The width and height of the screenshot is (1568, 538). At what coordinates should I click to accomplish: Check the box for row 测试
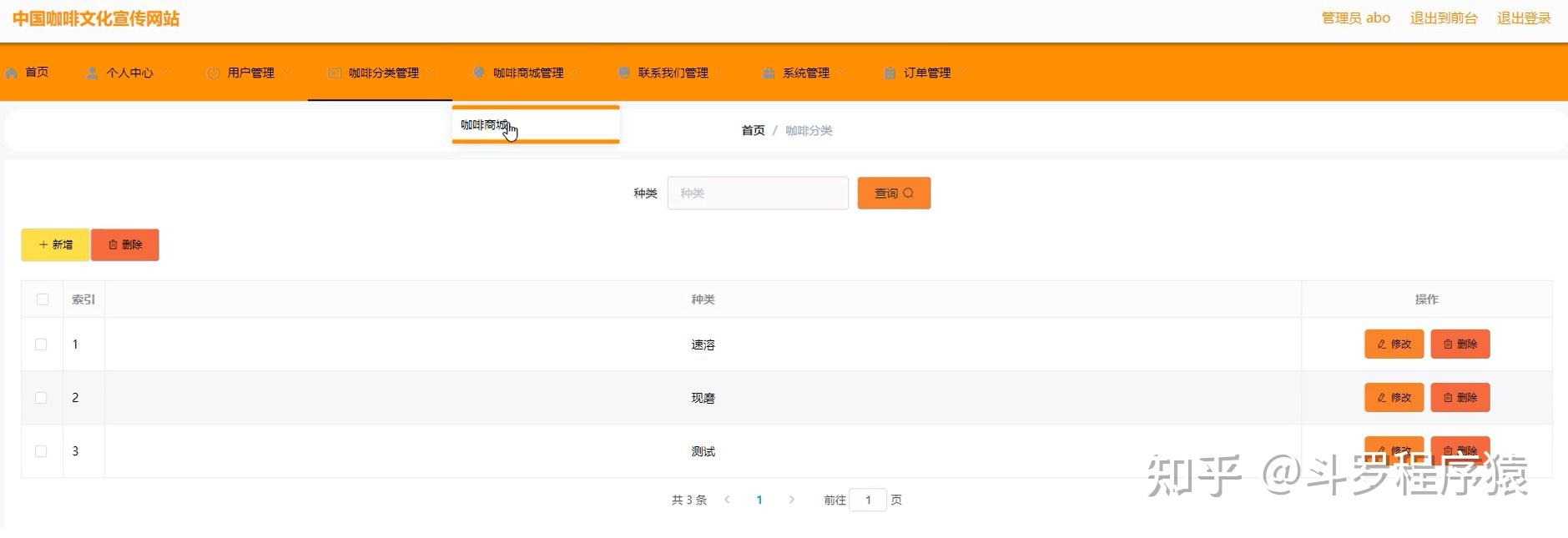41,451
